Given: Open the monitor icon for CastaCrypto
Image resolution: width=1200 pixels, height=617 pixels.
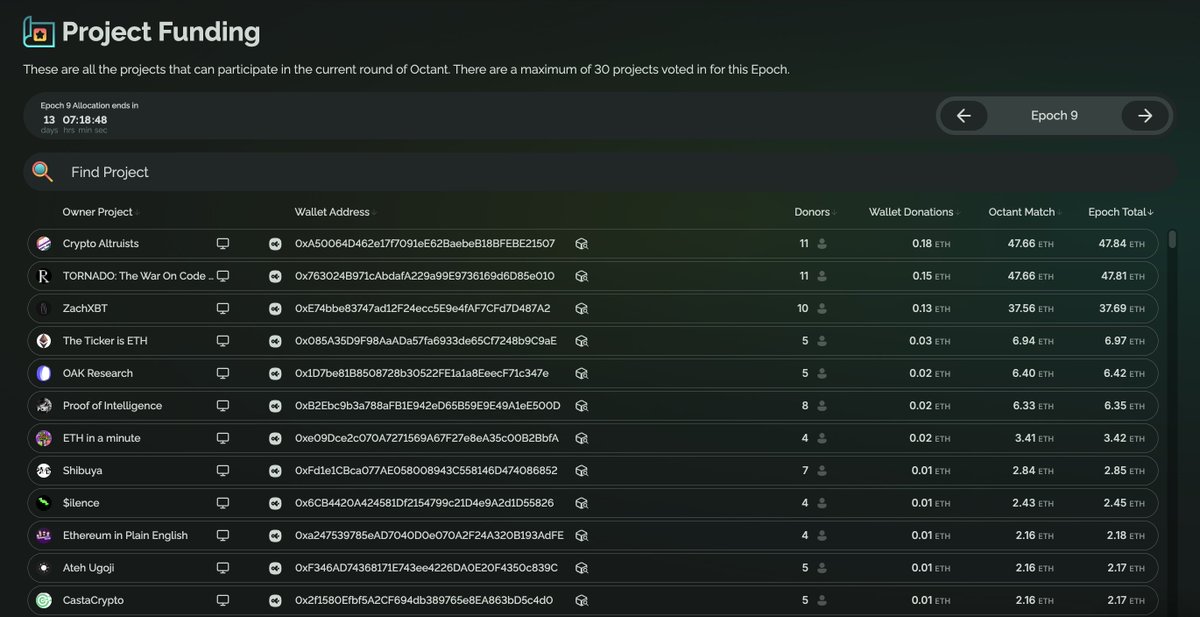Looking at the screenshot, I should tap(223, 600).
